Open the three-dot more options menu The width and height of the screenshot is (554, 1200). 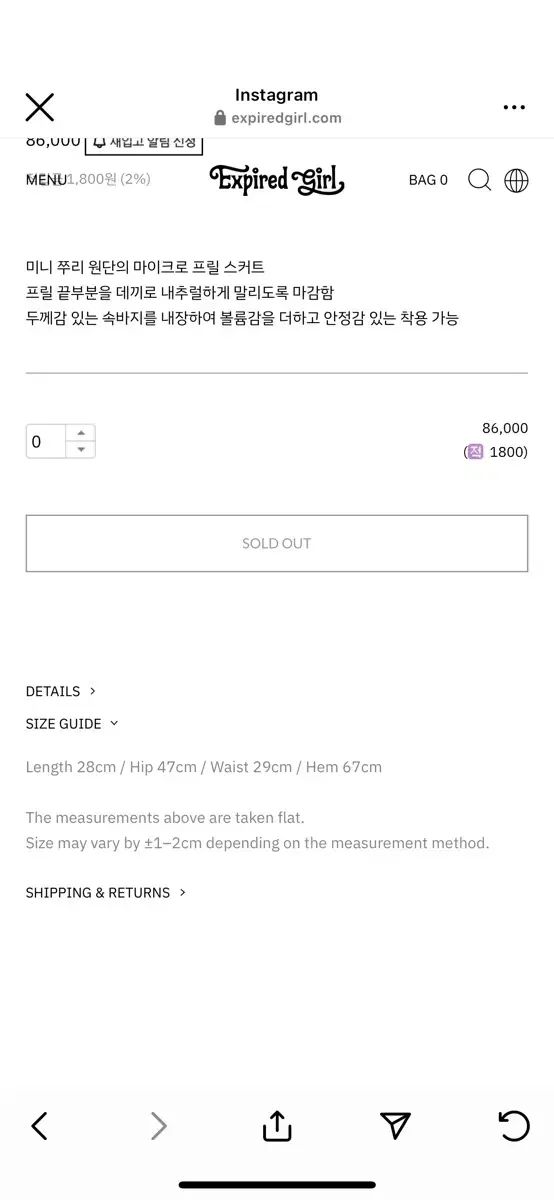pyautogui.click(x=514, y=107)
